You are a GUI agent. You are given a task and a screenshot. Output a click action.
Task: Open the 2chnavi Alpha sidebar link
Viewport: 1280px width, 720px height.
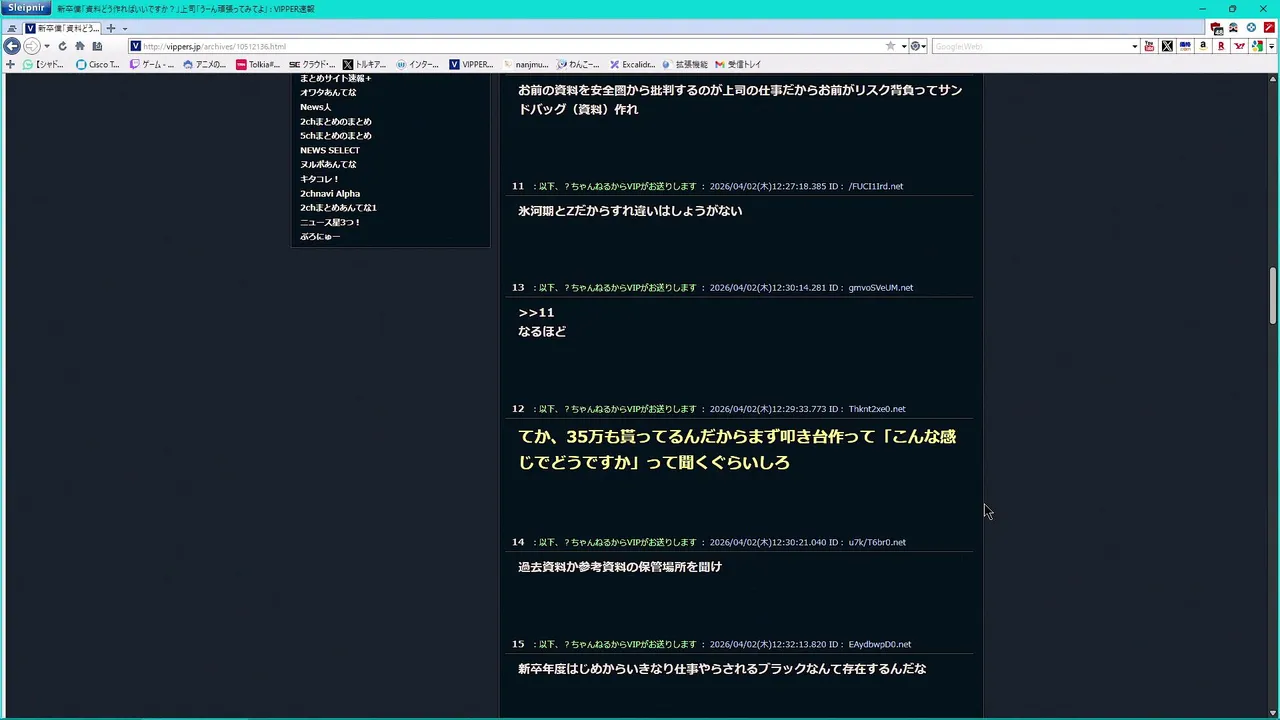tap(330, 193)
